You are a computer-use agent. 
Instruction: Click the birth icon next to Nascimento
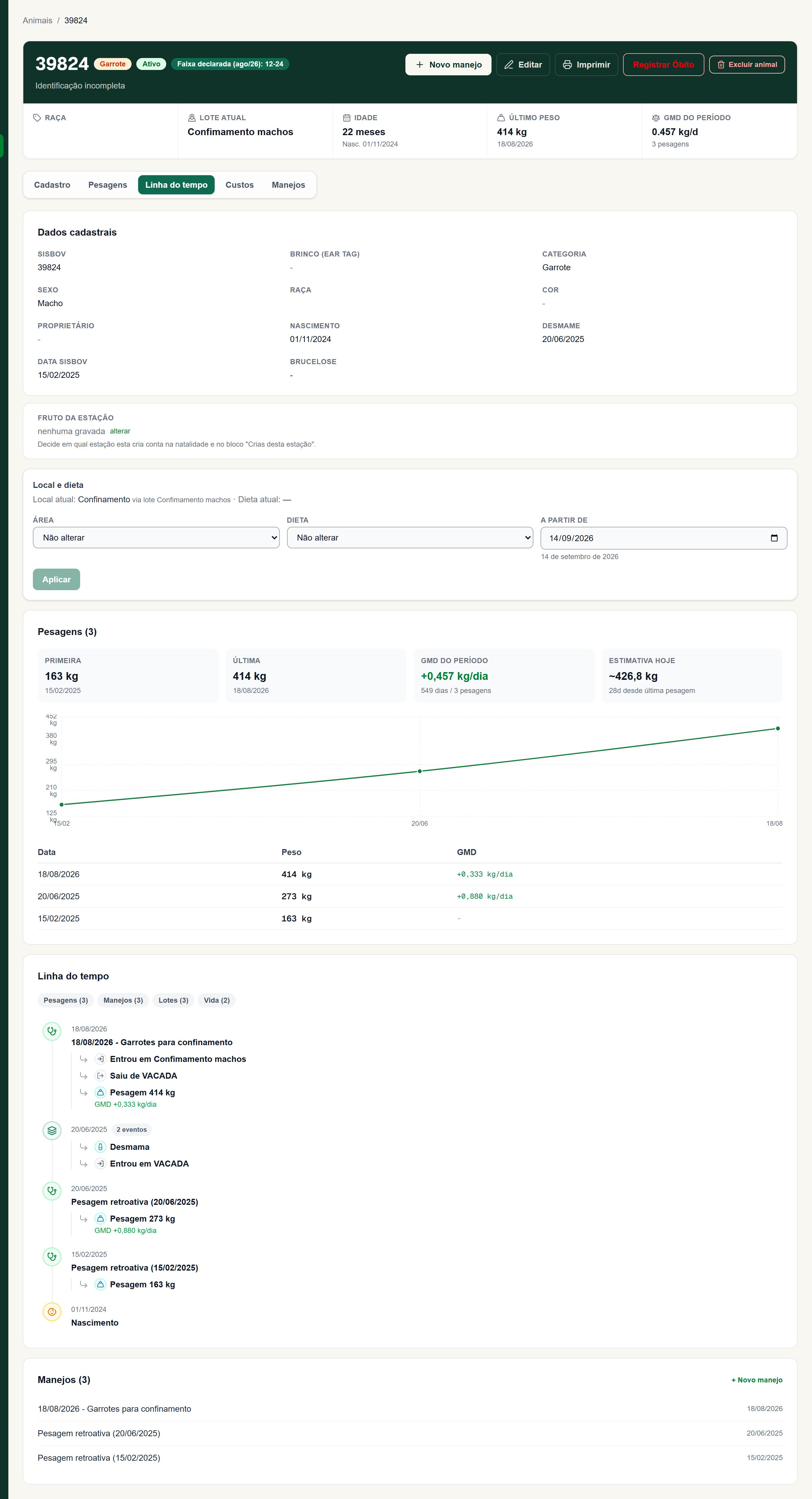pyautogui.click(x=52, y=1312)
